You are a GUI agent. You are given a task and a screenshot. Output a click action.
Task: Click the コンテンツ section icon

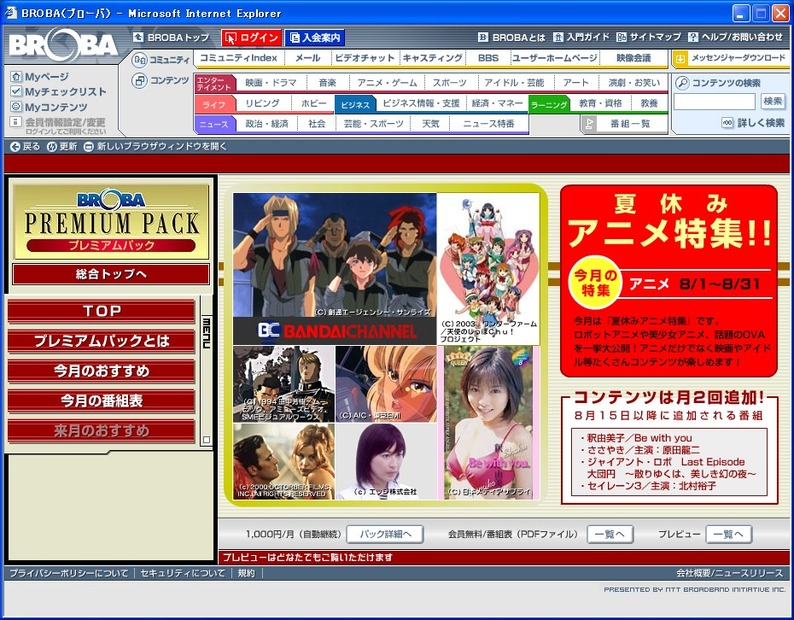(x=139, y=81)
